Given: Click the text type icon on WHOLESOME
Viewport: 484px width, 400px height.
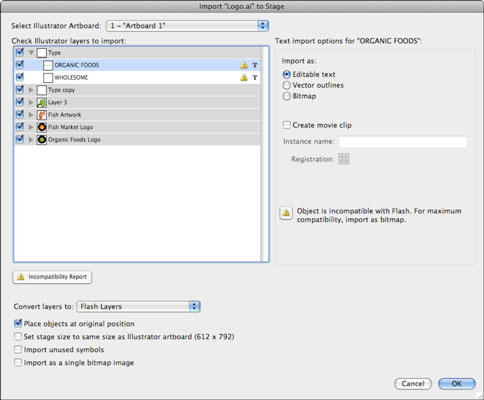Looking at the screenshot, I should [x=255, y=78].
